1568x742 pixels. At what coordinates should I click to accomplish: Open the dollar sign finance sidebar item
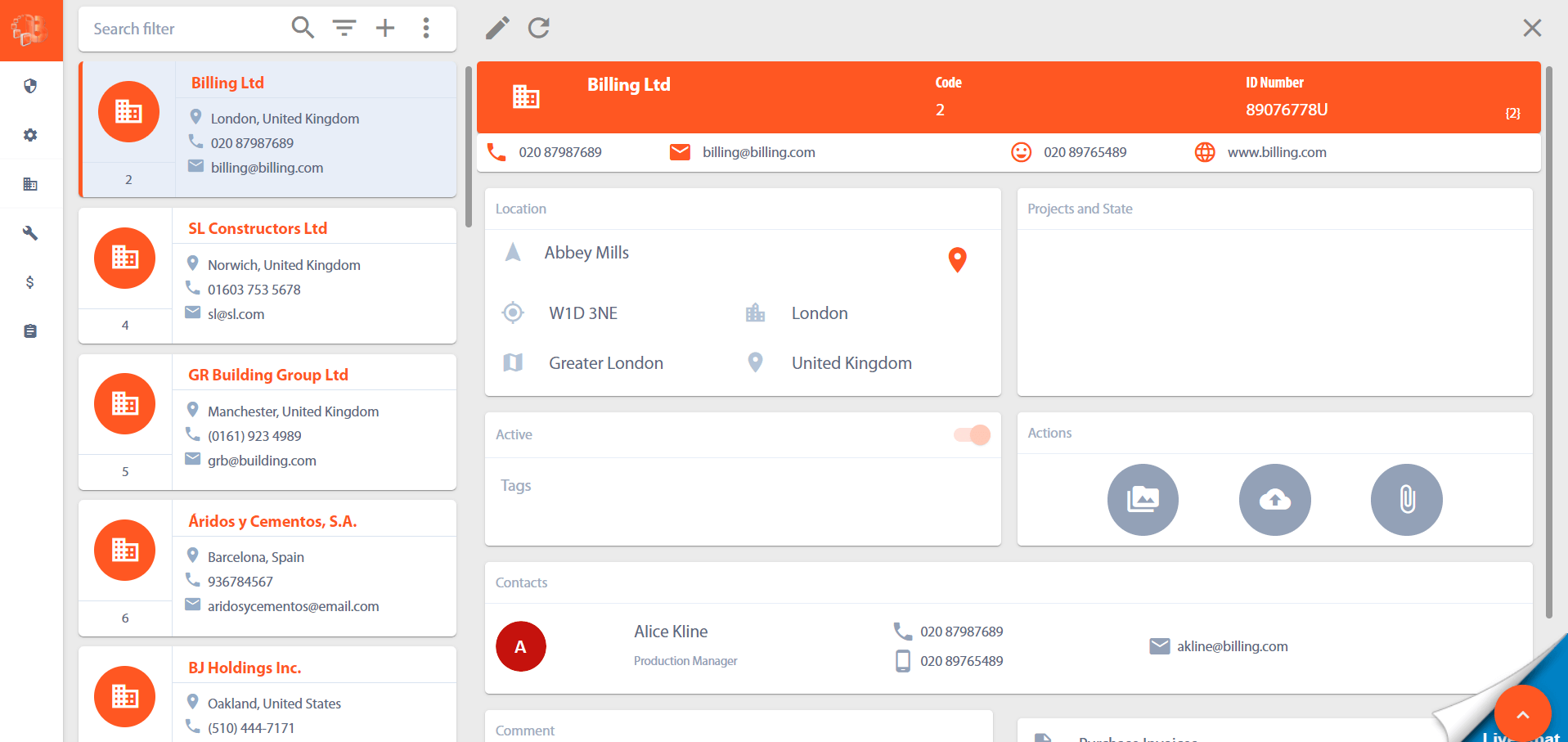pyautogui.click(x=30, y=282)
